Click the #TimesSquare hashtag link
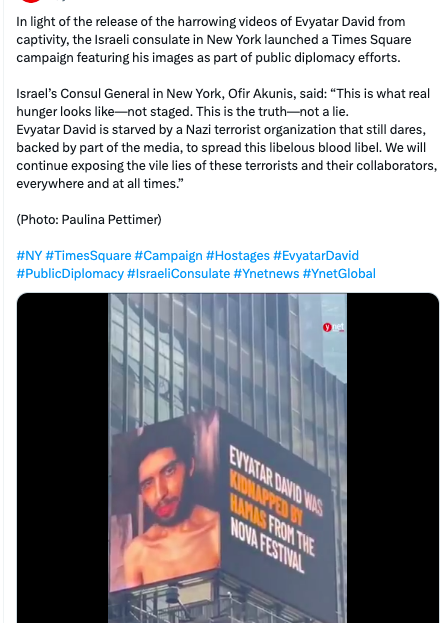The width and height of the screenshot is (440, 623). 88,255
